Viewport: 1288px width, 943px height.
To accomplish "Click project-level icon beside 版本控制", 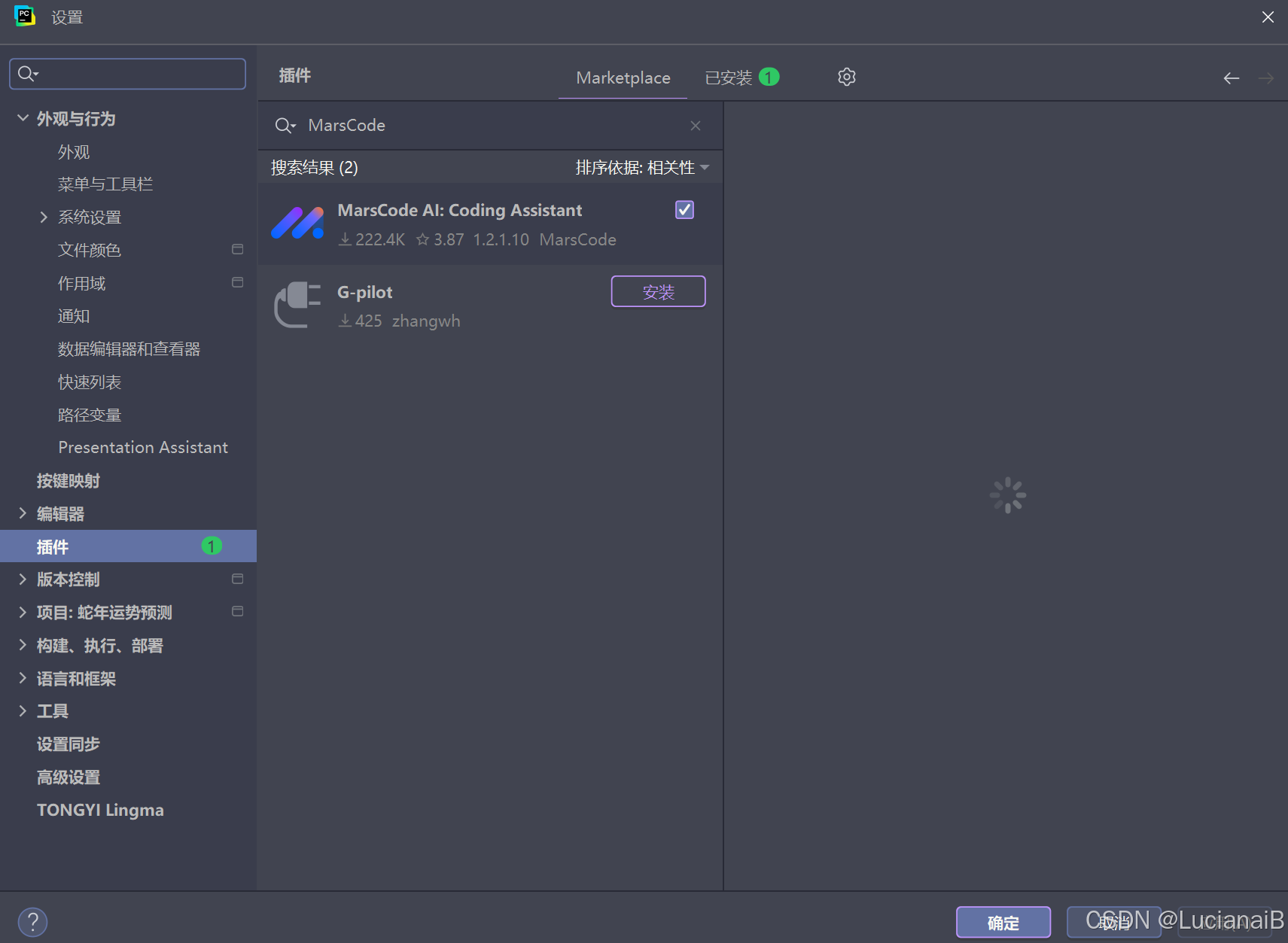I will (x=238, y=579).
